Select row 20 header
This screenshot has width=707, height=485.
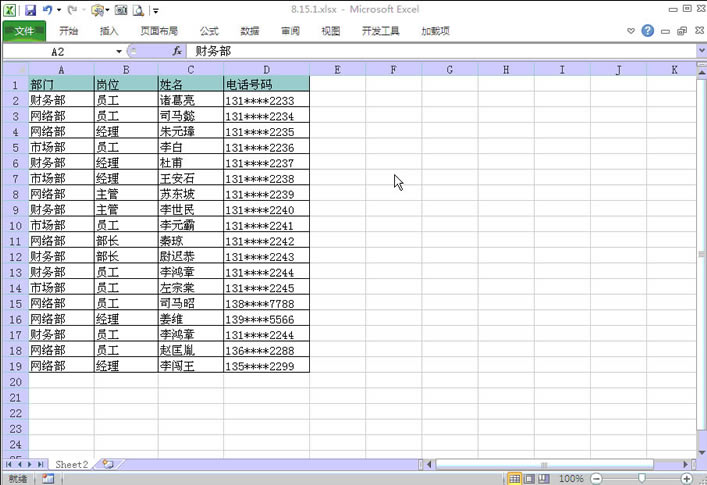tap(16, 382)
